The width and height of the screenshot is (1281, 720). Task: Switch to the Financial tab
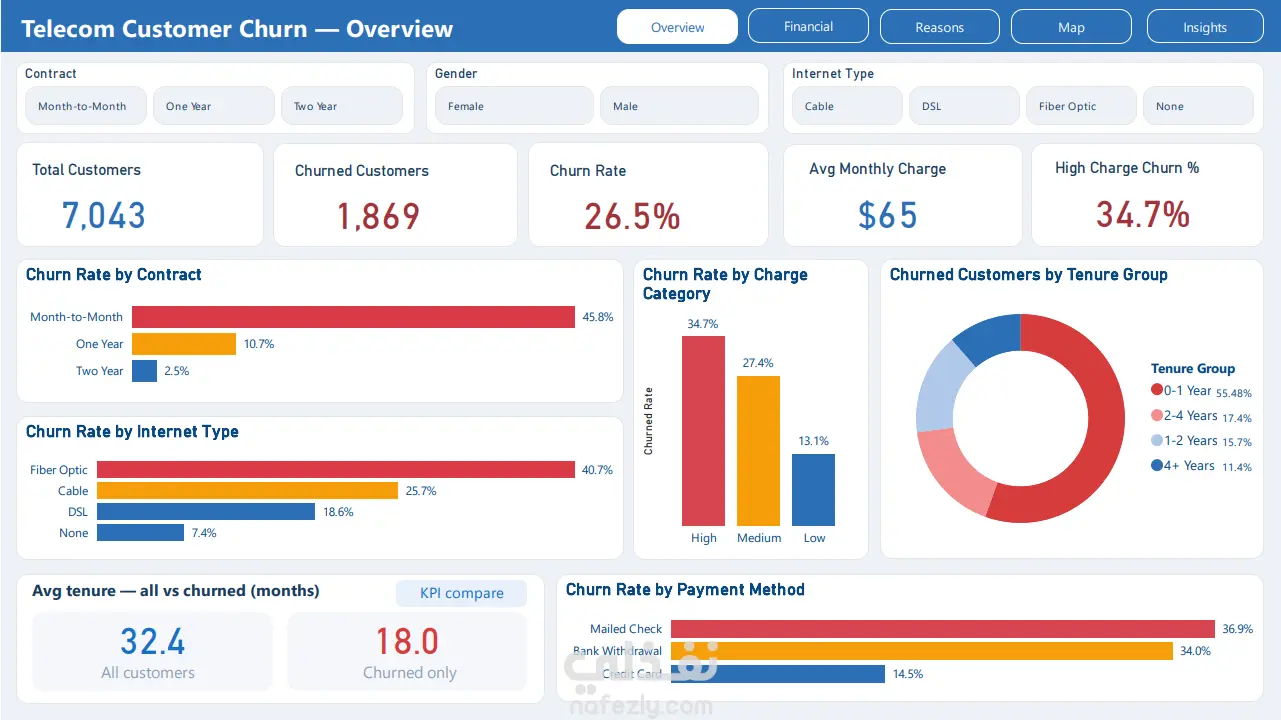click(x=808, y=27)
